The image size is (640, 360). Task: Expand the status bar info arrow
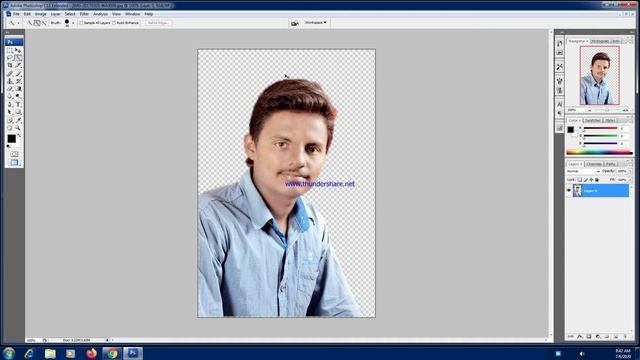coord(107,340)
